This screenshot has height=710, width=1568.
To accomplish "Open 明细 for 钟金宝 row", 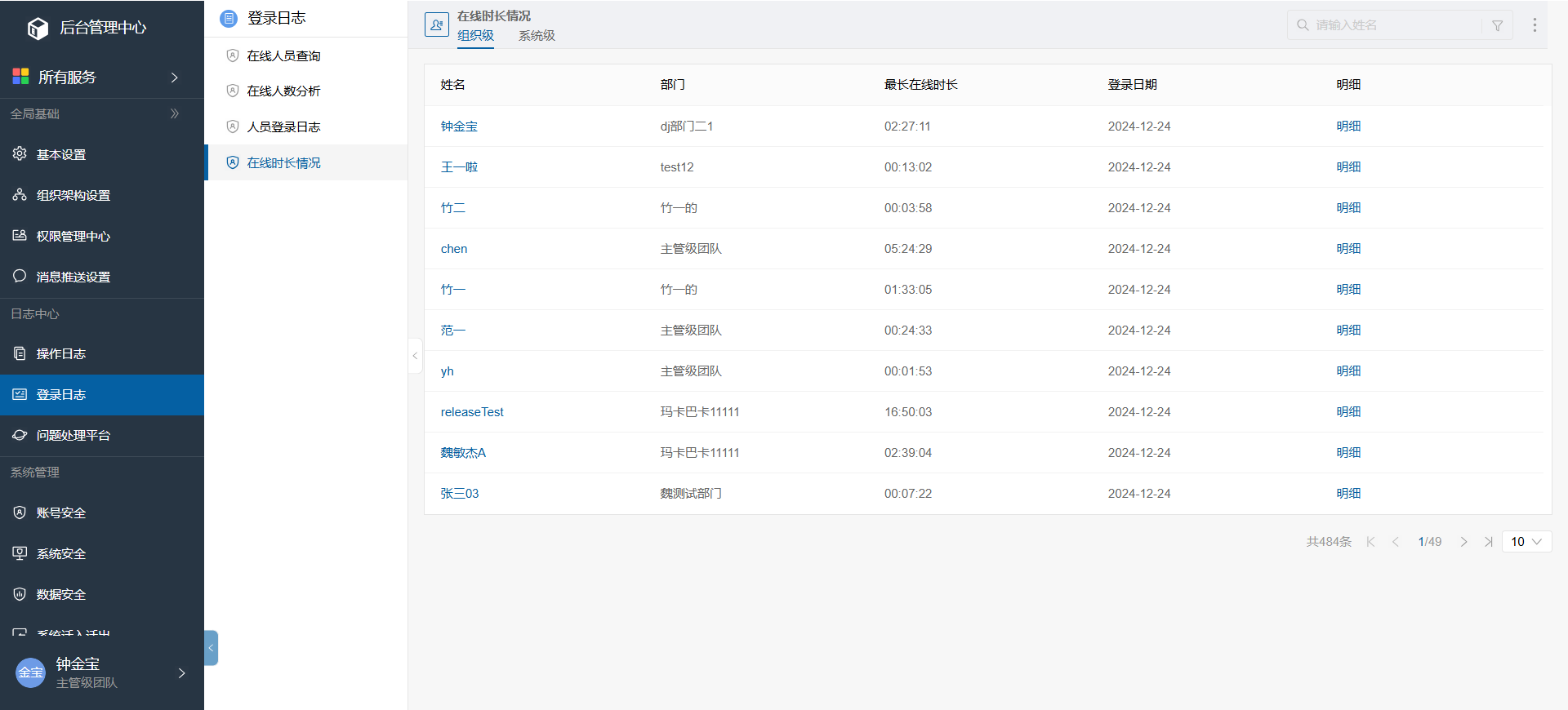I will [1348, 126].
